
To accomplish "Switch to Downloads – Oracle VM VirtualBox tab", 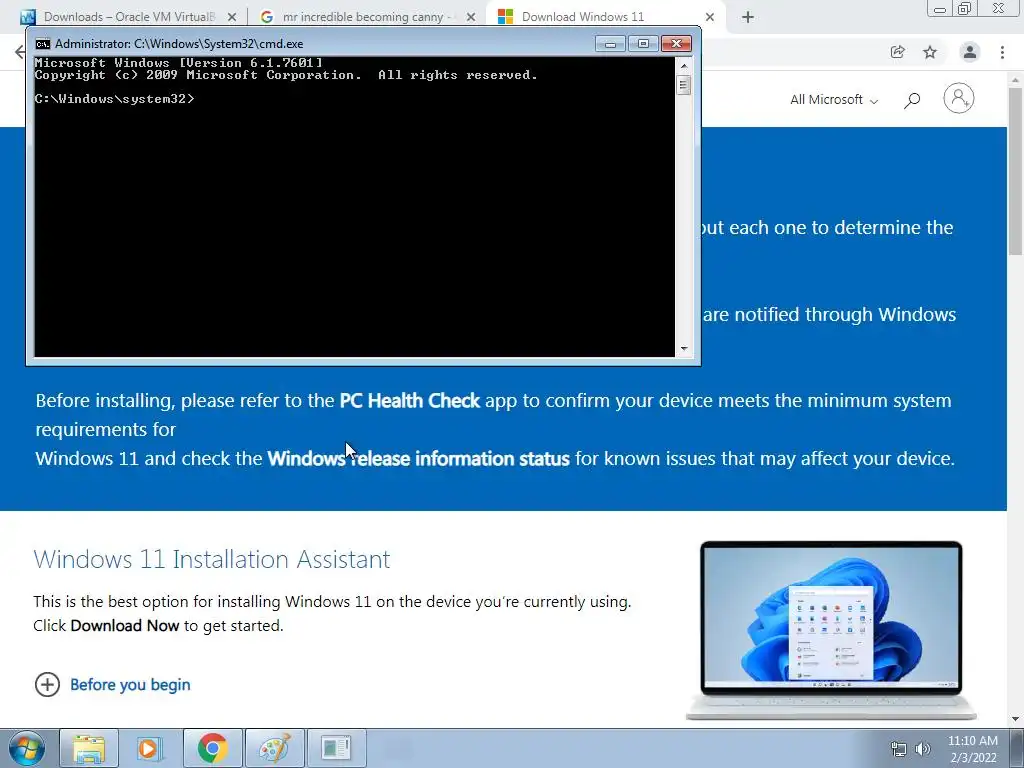I will (129, 17).
